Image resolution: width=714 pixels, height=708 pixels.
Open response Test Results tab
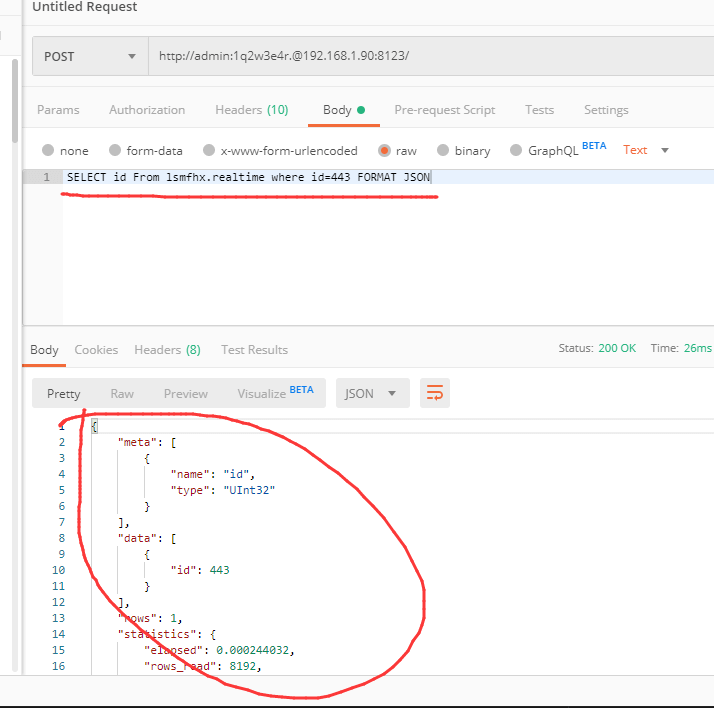pyautogui.click(x=254, y=350)
